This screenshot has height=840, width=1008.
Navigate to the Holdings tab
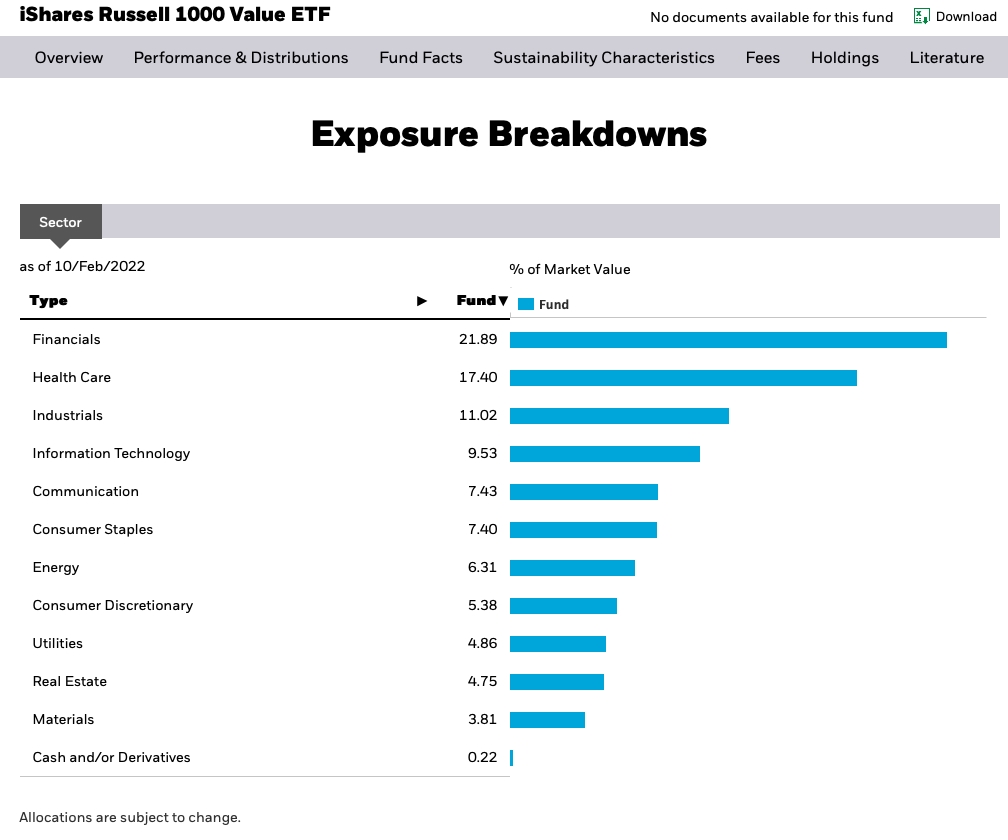[x=845, y=58]
